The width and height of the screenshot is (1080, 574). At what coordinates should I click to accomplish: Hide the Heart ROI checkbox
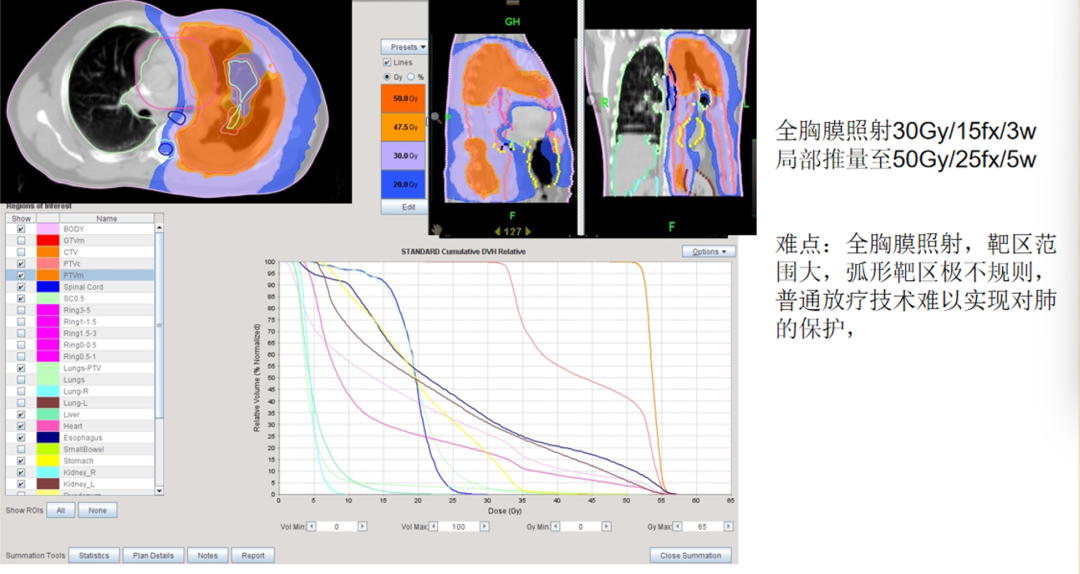[20, 426]
